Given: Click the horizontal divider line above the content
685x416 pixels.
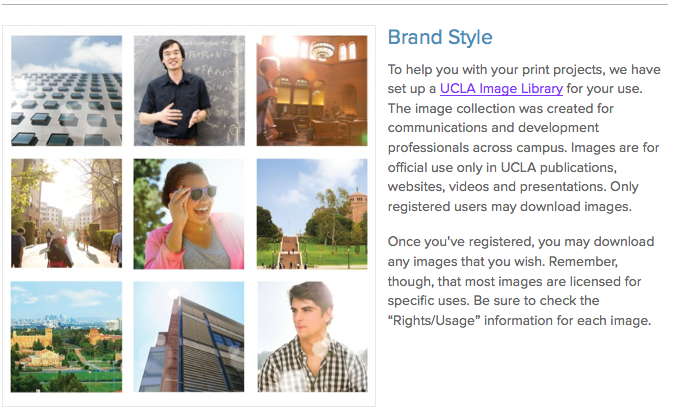Looking at the screenshot, I should point(334,4).
